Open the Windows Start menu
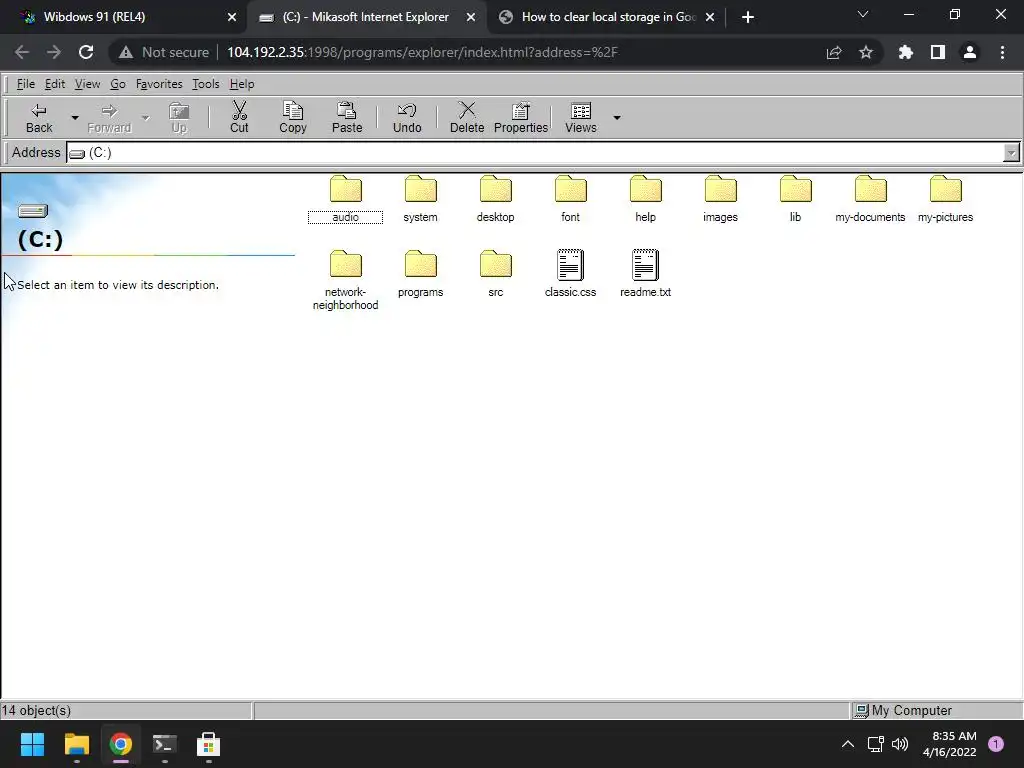The image size is (1024, 768). tap(32, 744)
